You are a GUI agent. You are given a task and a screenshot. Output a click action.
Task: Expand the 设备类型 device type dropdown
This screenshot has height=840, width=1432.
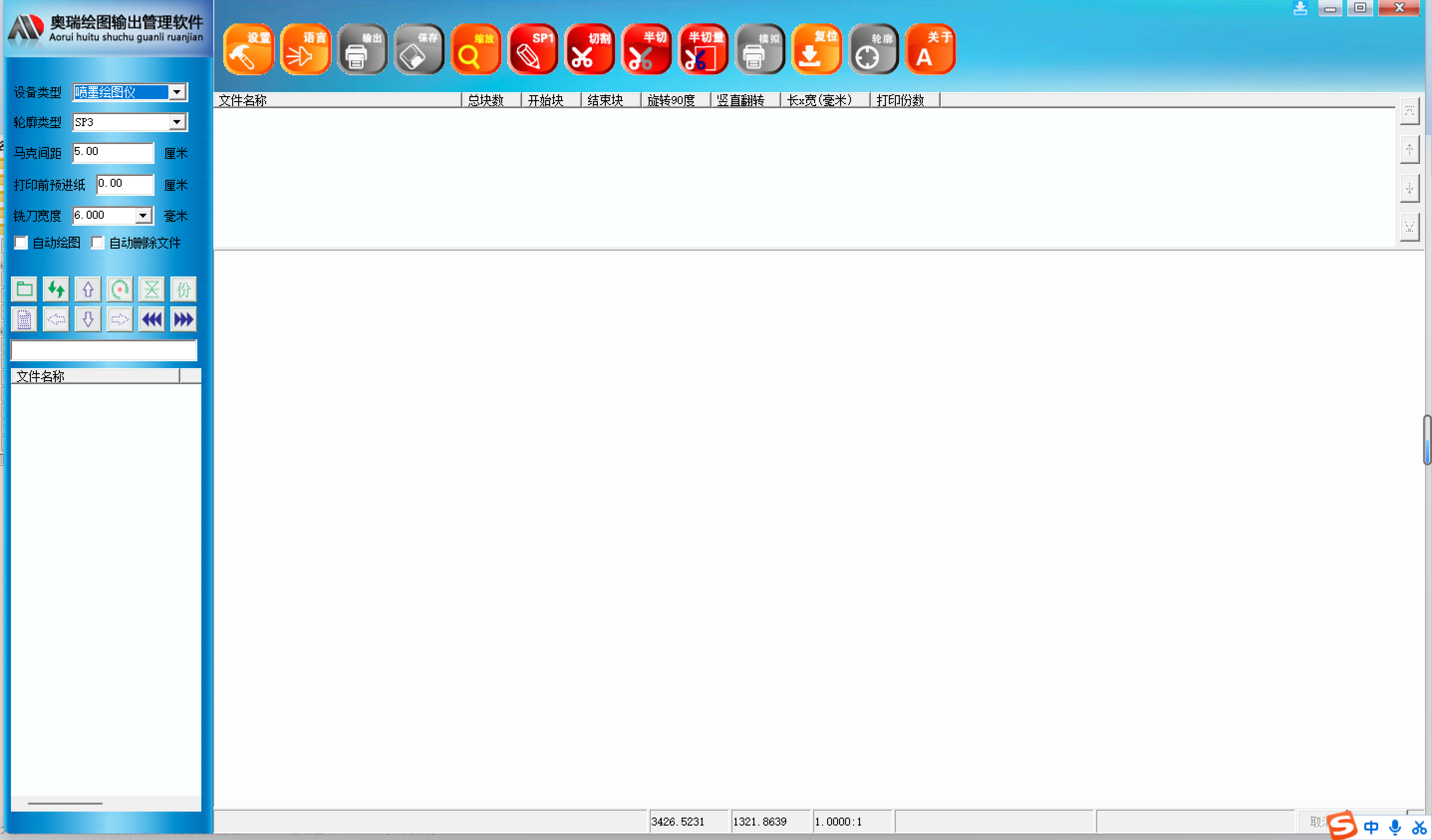click(177, 92)
